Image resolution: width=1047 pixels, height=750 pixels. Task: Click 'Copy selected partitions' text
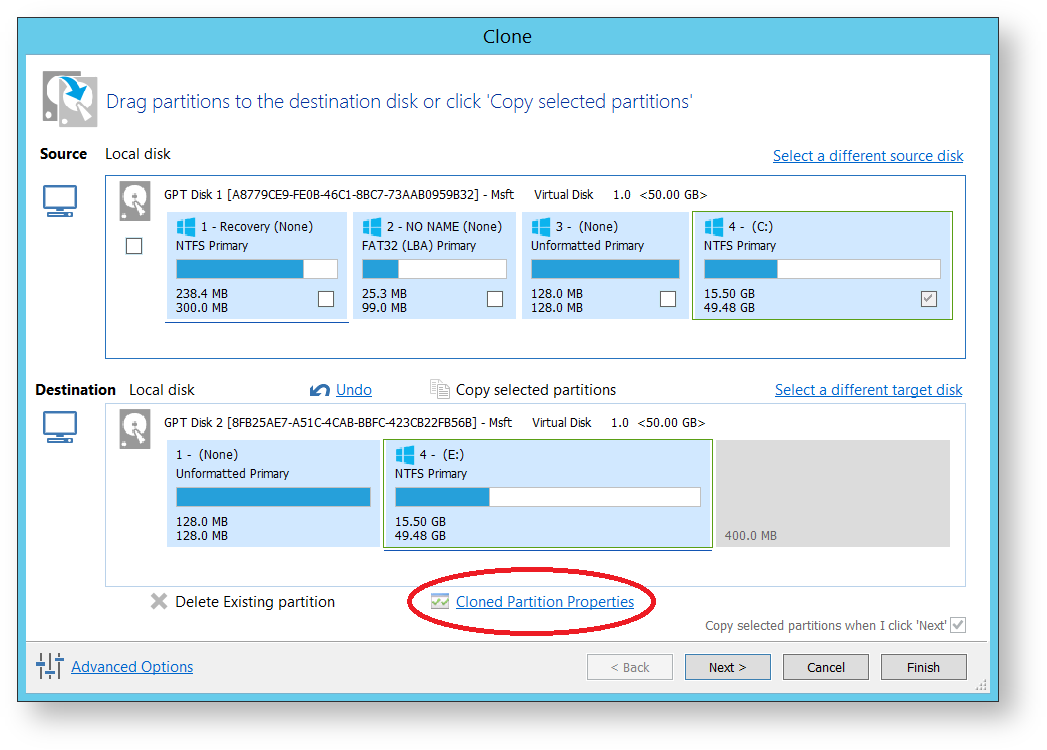[536, 390]
